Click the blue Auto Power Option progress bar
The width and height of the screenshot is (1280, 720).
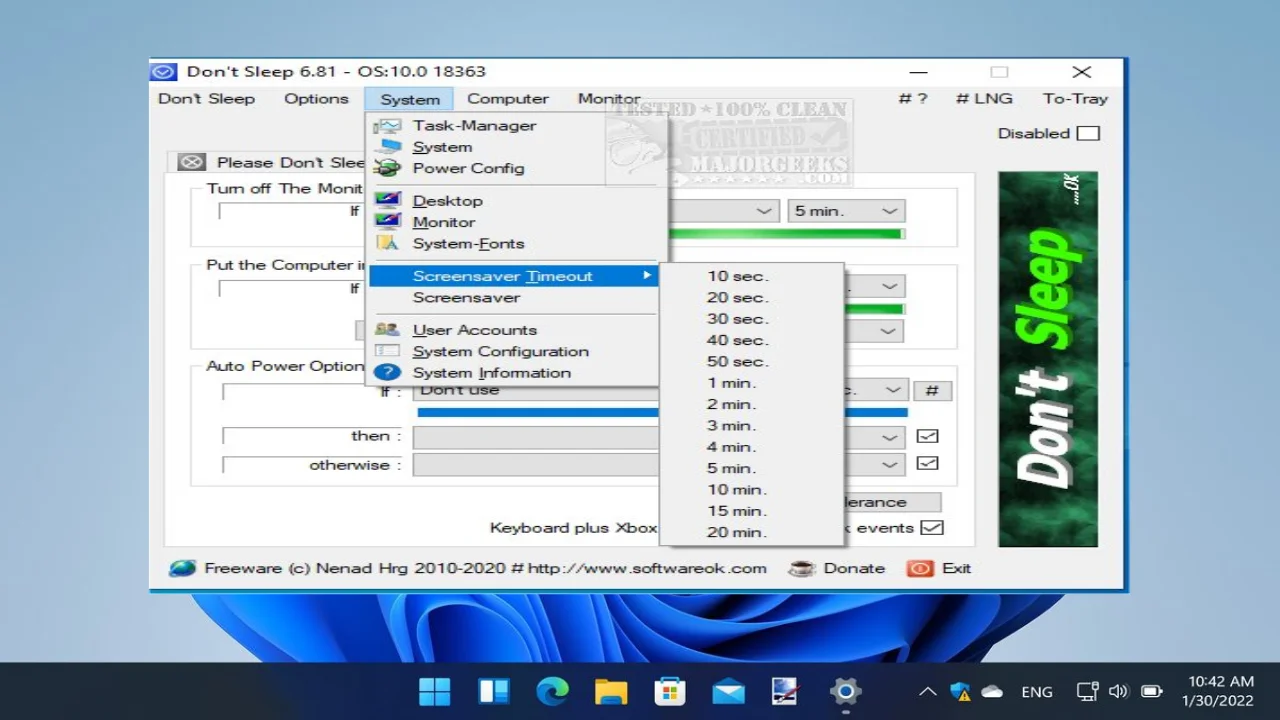click(662, 412)
